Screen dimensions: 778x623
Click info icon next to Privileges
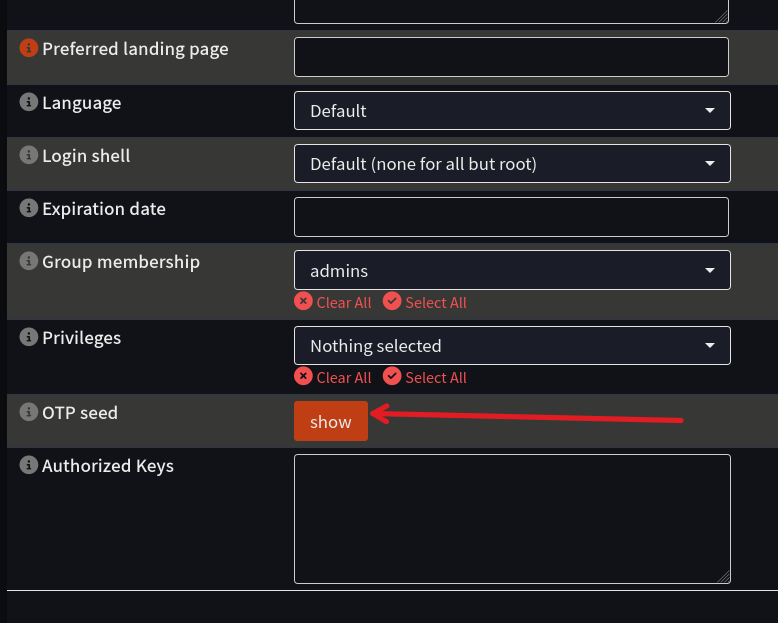click(x=29, y=337)
